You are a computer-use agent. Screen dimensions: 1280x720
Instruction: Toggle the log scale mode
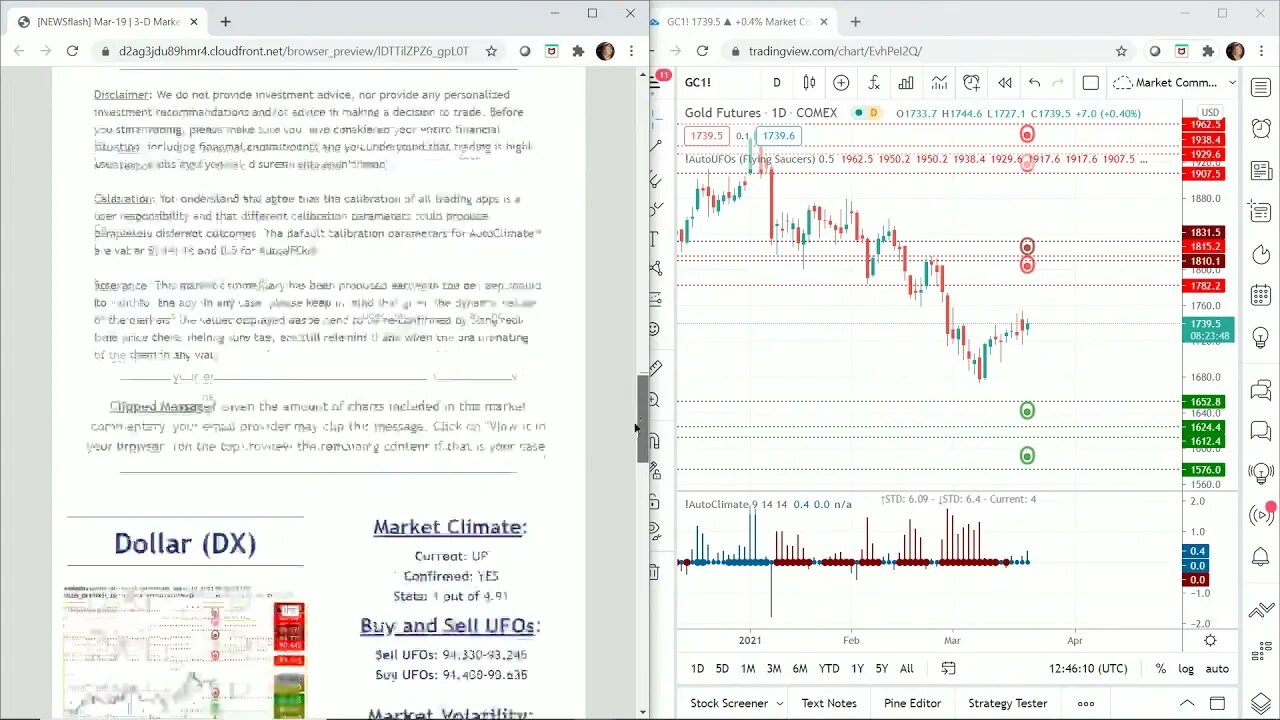(x=1186, y=668)
